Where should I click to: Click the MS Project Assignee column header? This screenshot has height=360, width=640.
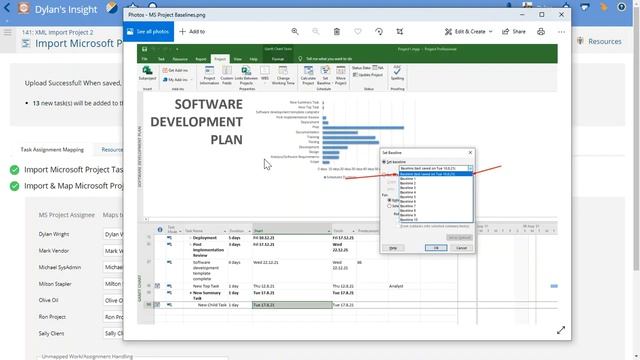[x=67, y=215]
